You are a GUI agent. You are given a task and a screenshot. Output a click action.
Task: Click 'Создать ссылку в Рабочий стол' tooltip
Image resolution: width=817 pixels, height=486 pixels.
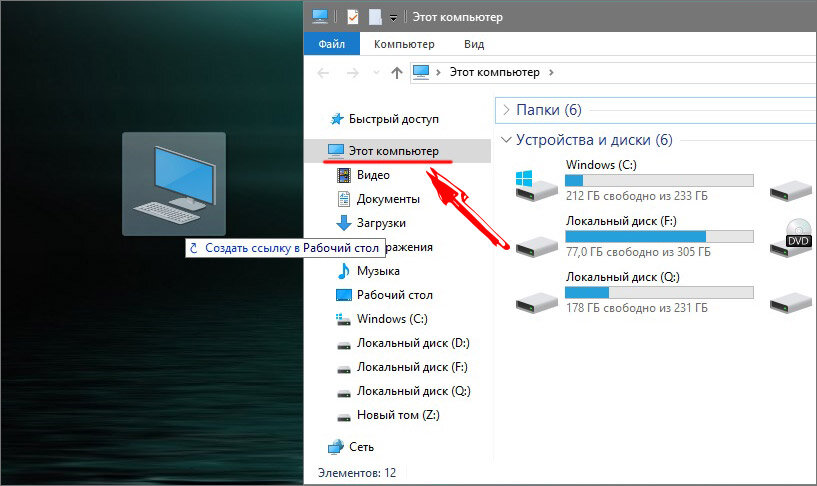click(286, 248)
